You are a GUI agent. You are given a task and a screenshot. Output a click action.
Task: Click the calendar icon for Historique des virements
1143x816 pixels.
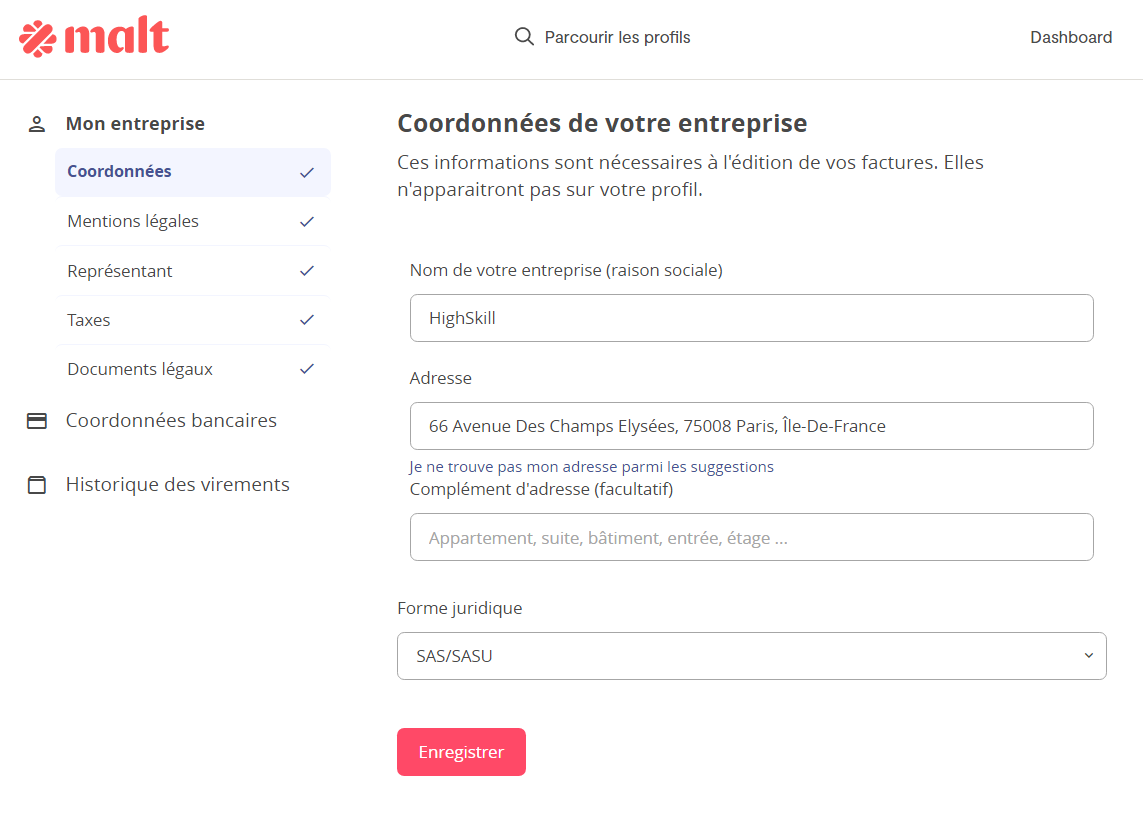tap(36, 485)
